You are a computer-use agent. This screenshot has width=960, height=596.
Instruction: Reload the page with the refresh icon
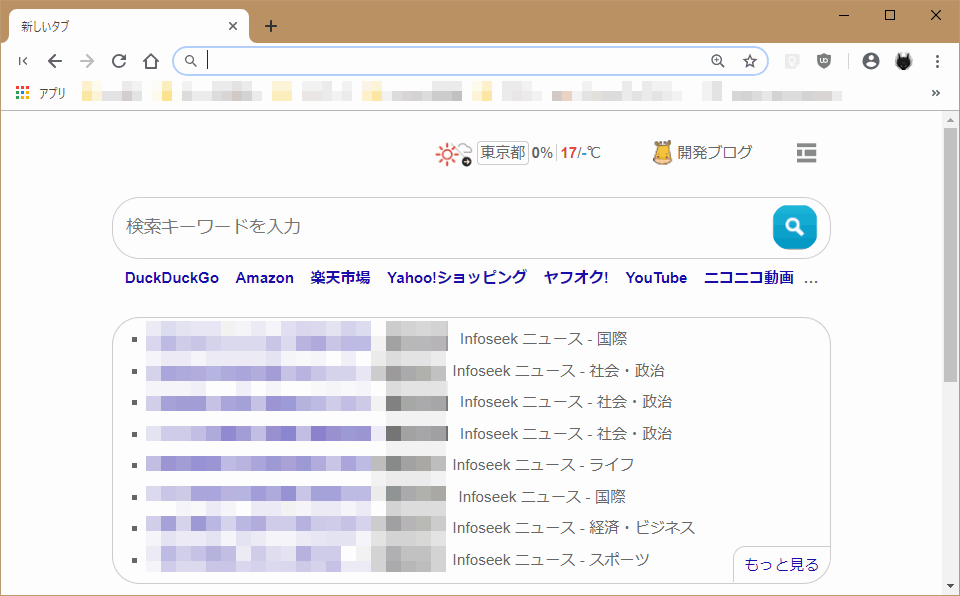point(119,61)
